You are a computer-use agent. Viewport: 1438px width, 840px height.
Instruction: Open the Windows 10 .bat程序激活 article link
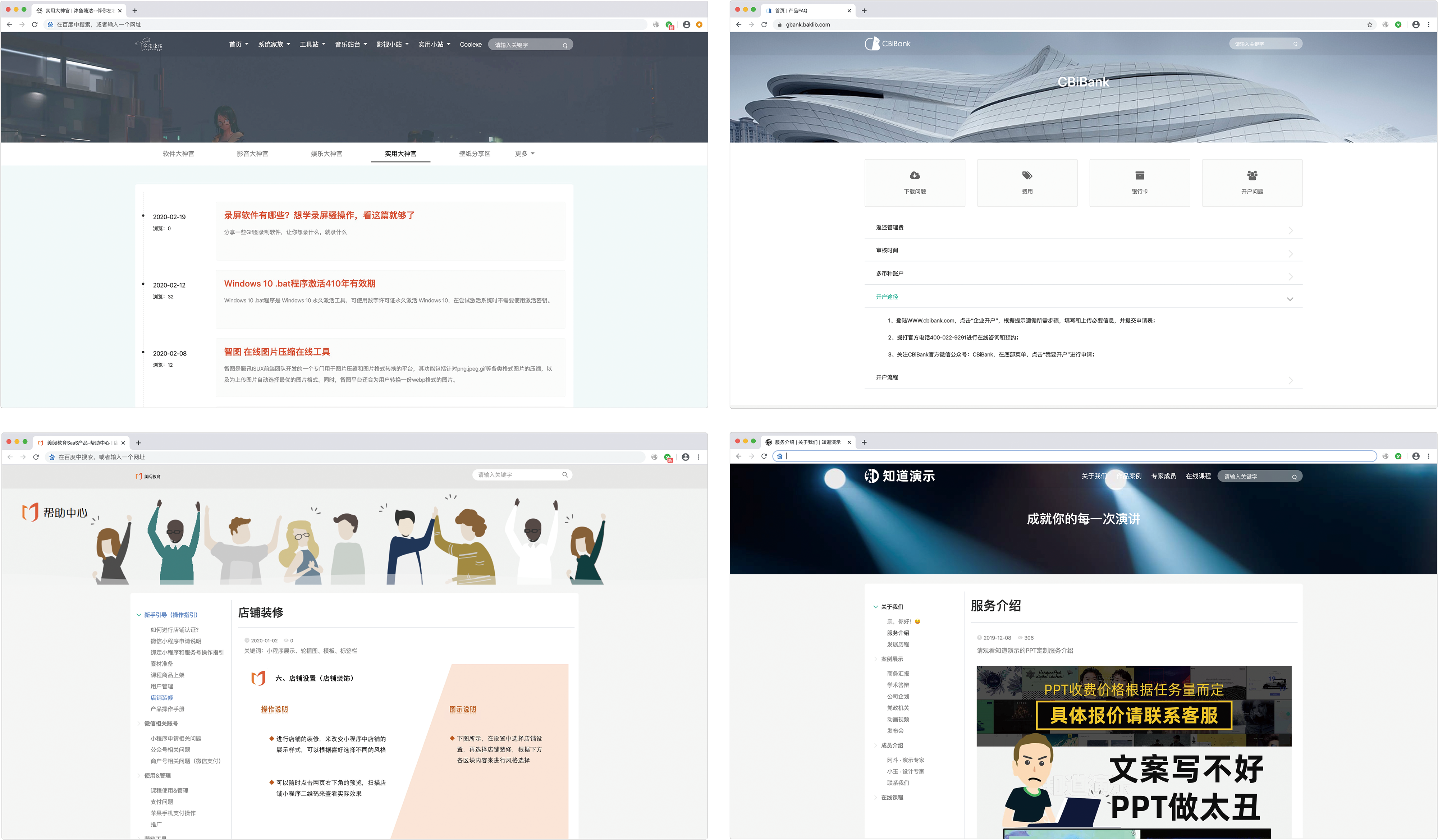coord(299,284)
